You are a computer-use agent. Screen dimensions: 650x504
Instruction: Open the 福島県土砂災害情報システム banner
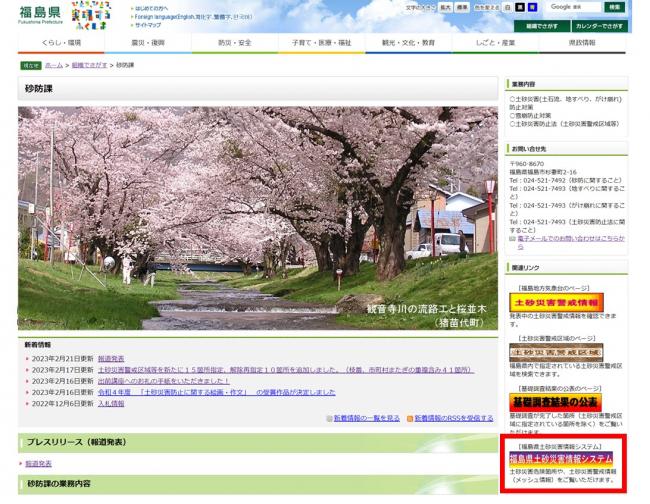tap(561, 458)
